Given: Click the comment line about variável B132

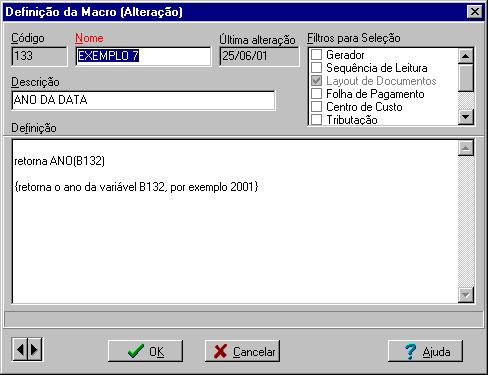Looking at the screenshot, I should coord(136,187).
